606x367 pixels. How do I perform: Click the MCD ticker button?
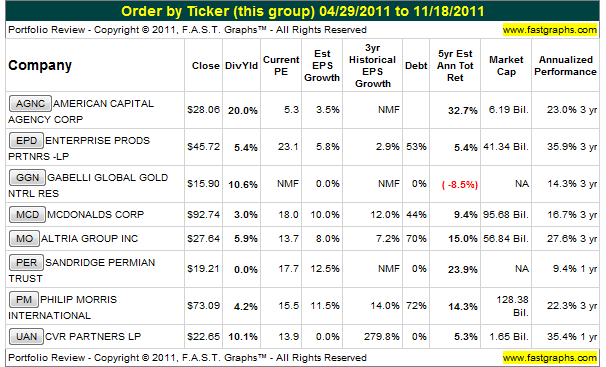tap(27, 214)
